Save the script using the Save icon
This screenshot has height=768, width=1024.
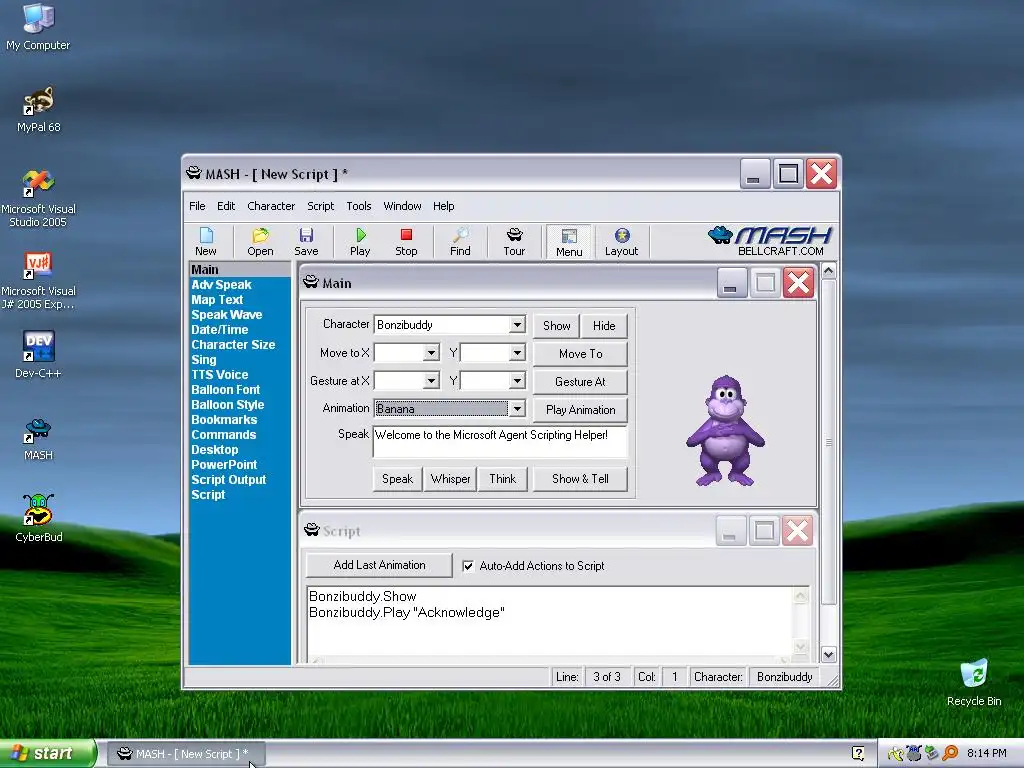click(306, 242)
